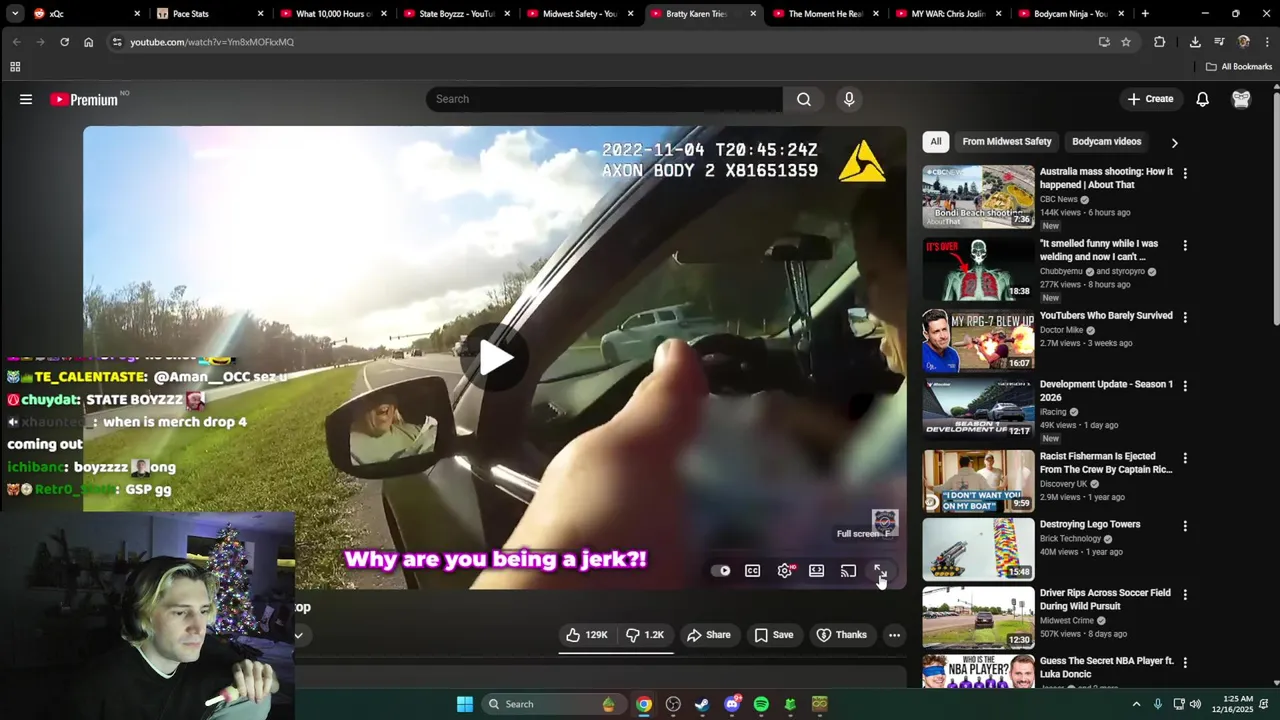This screenshot has width=1280, height=720.
Task: Focus the YouTube search field
Action: point(604,99)
